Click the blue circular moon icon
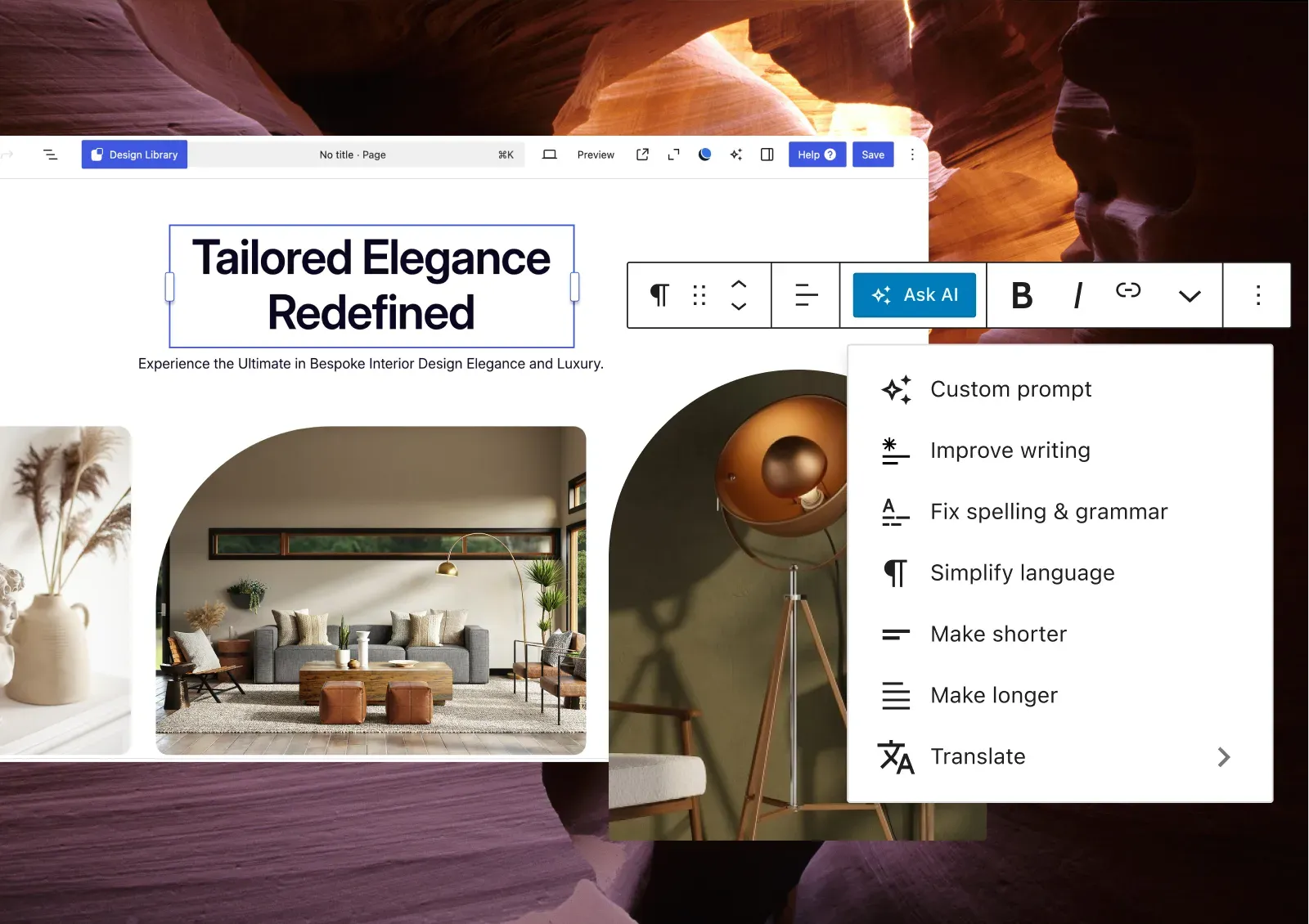Image resolution: width=1309 pixels, height=924 pixels. pyautogui.click(x=704, y=155)
